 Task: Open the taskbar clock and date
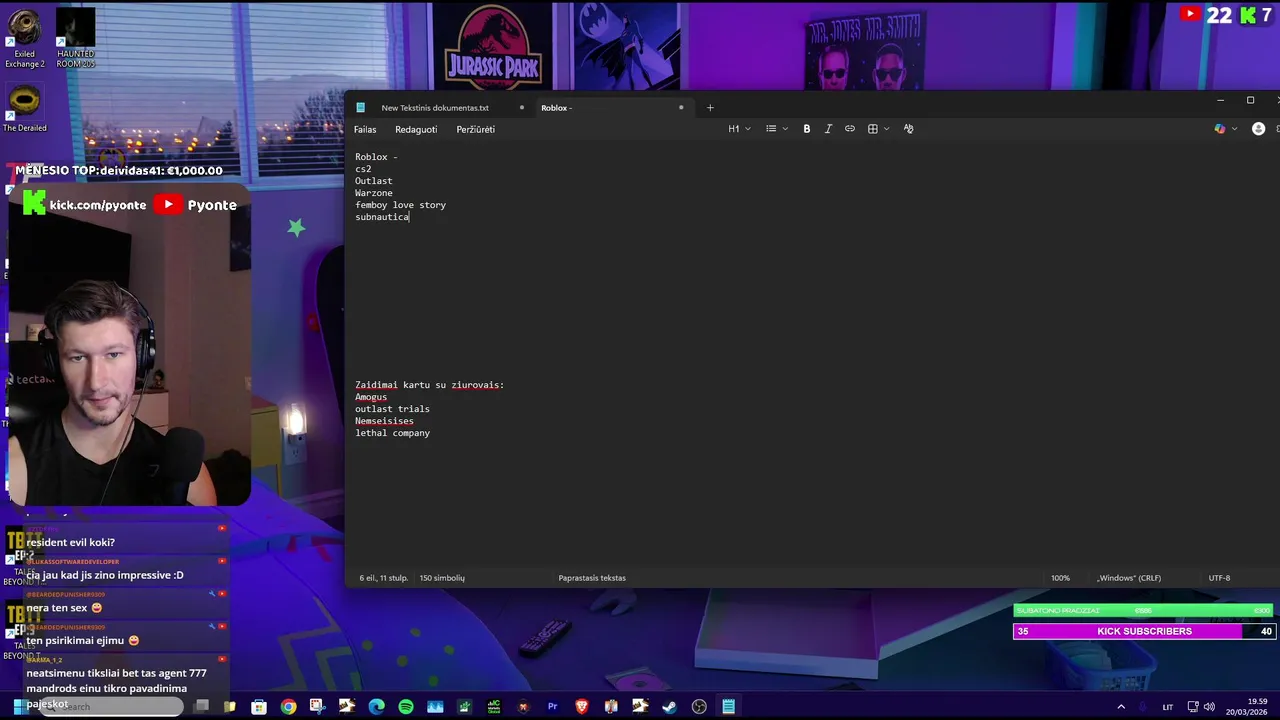click(1246, 706)
